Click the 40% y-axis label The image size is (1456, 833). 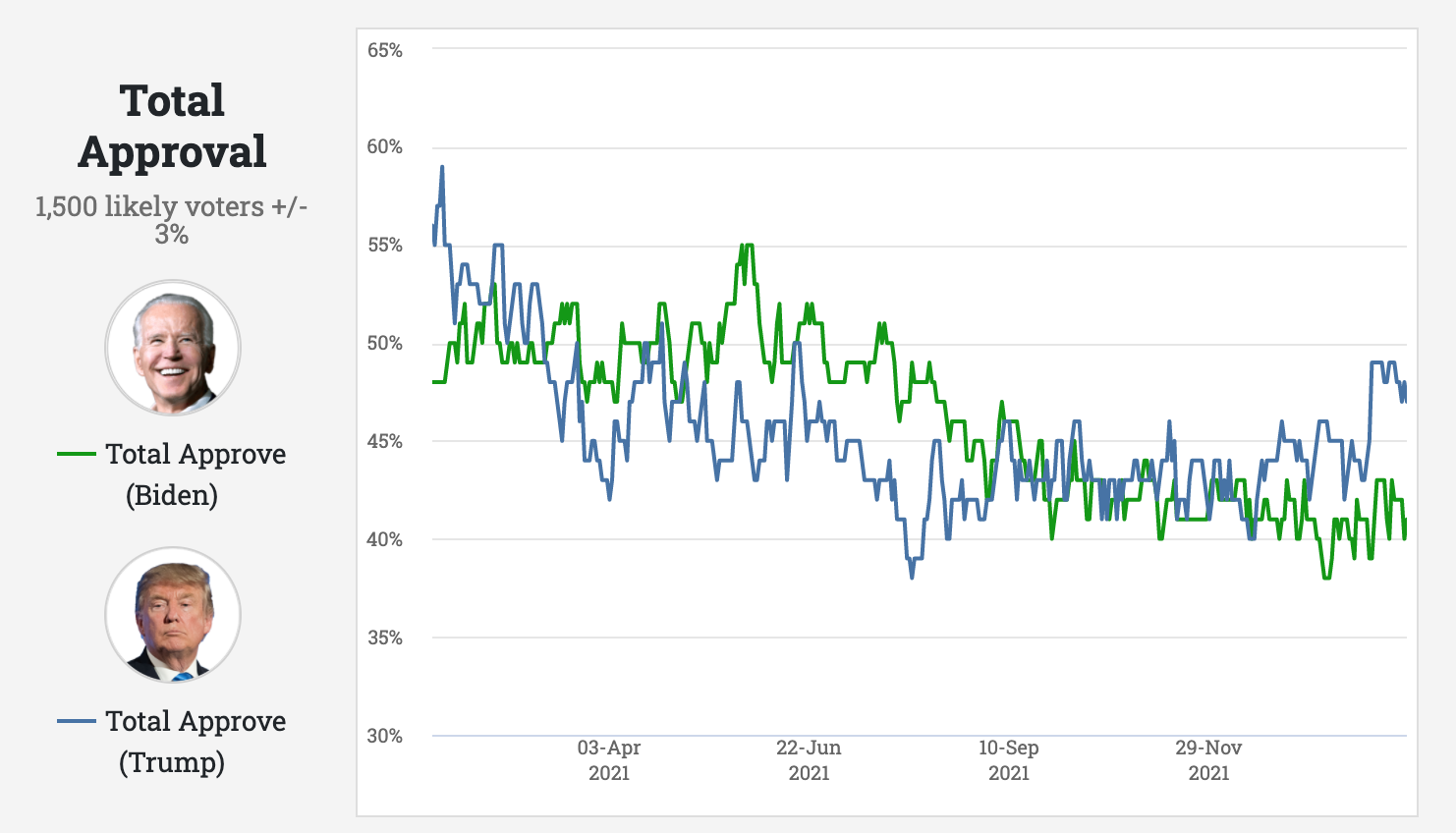[385, 539]
